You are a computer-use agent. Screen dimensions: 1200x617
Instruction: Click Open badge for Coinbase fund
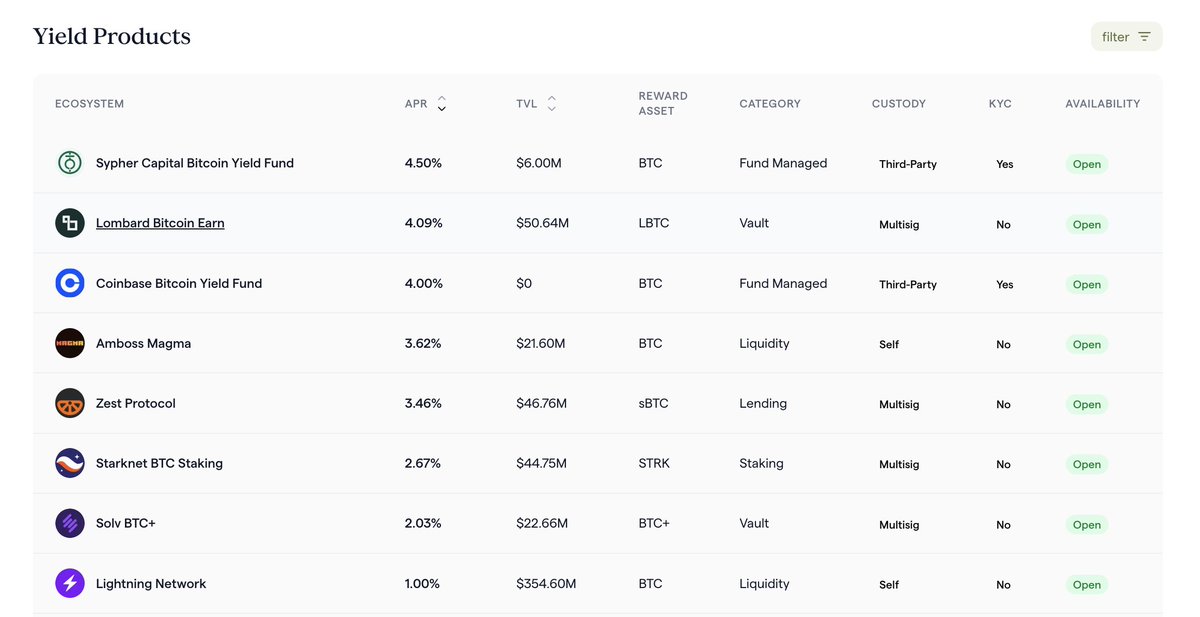(x=1087, y=284)
